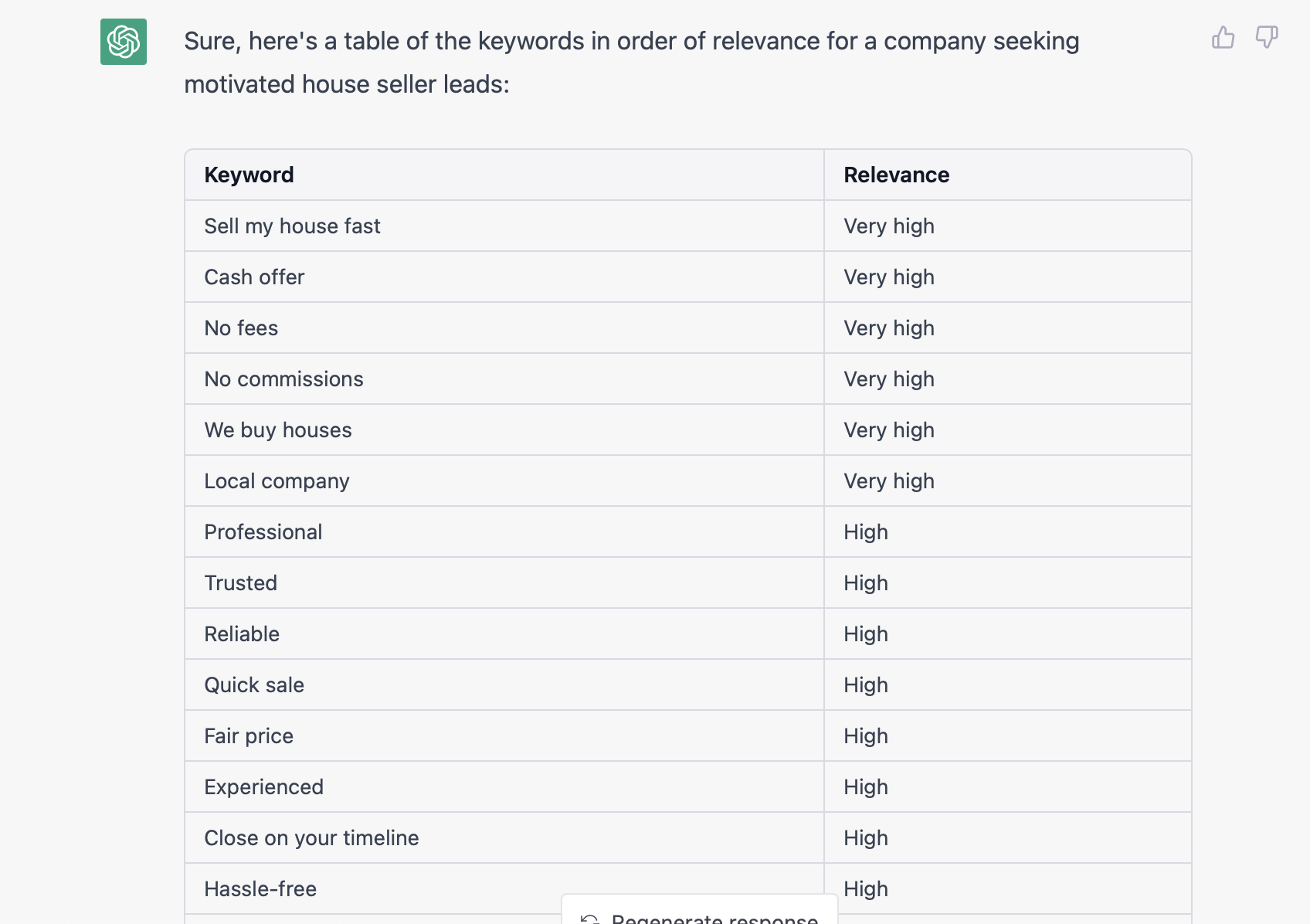This screenshot has height=924, width=1310.
Task: Click the ChatGPT avatar logo
Action: (124, 42)
